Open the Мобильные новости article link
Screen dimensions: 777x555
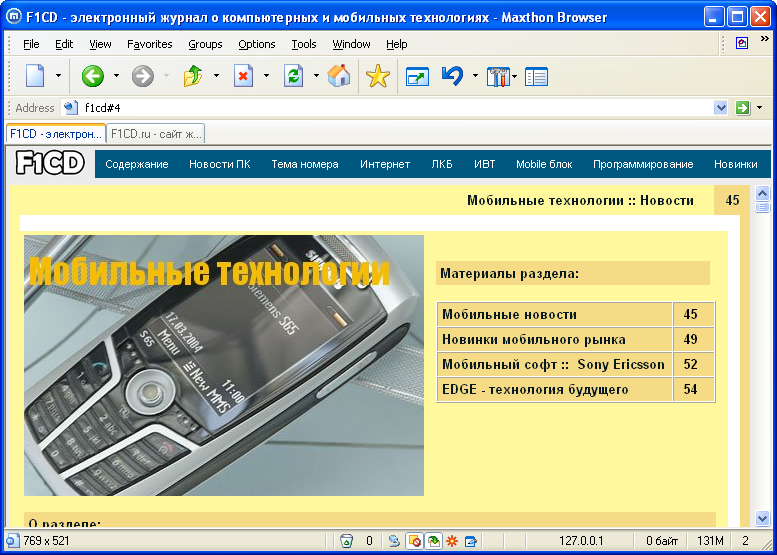click(x=509, y=314)
